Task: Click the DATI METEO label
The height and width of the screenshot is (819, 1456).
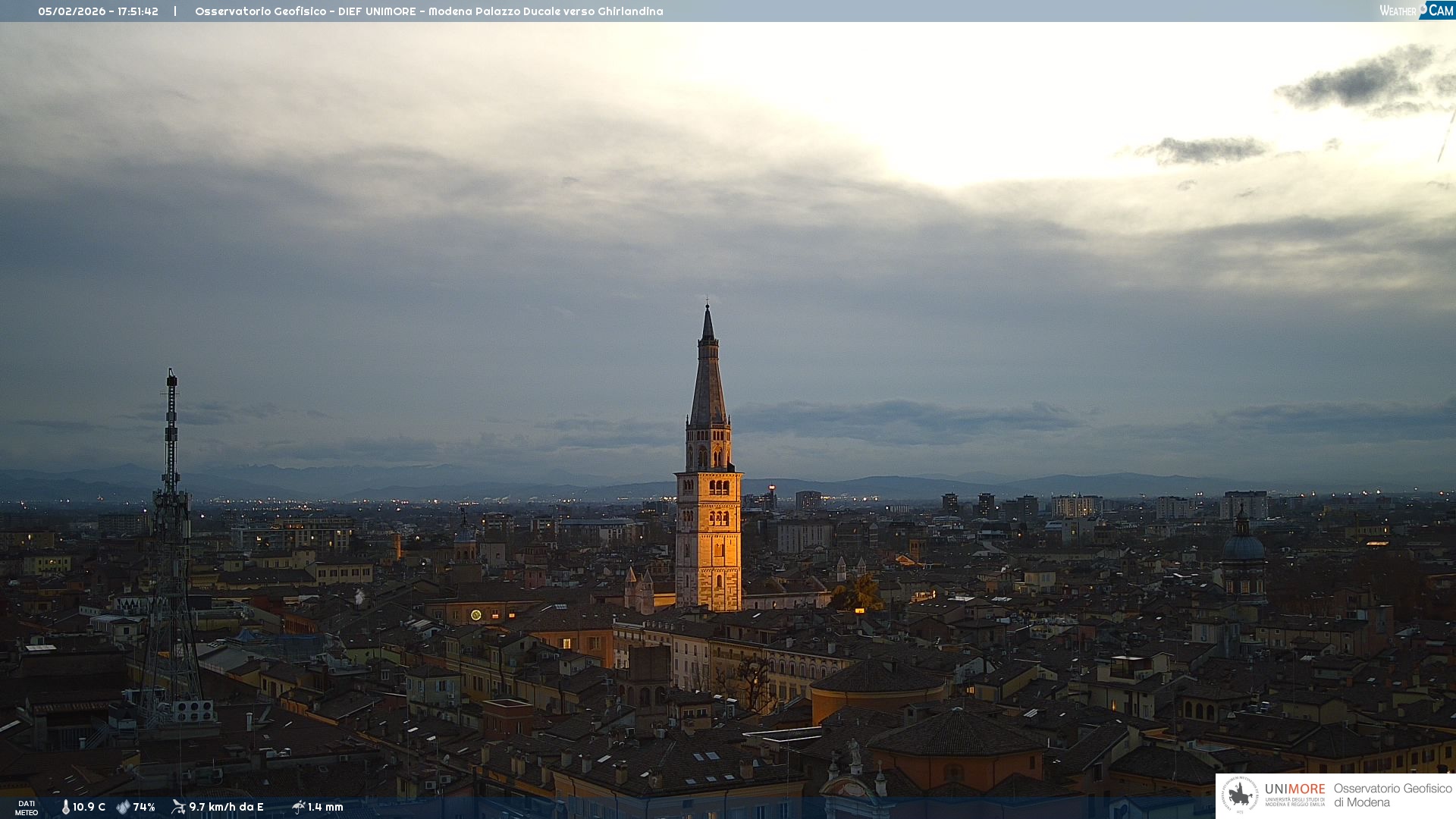Action: (27, 808)
